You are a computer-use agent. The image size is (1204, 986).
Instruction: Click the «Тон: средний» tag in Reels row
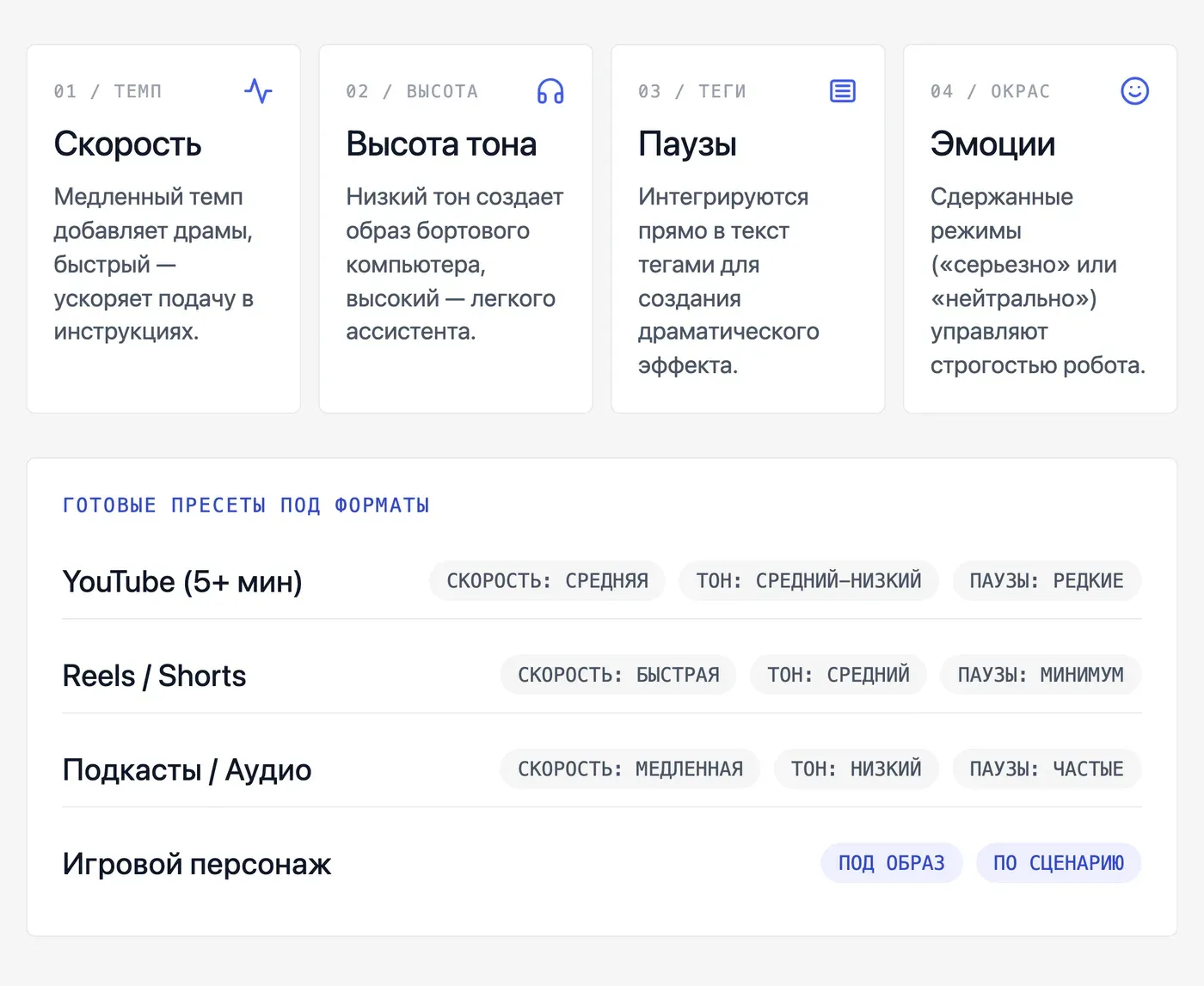point(838,675)
